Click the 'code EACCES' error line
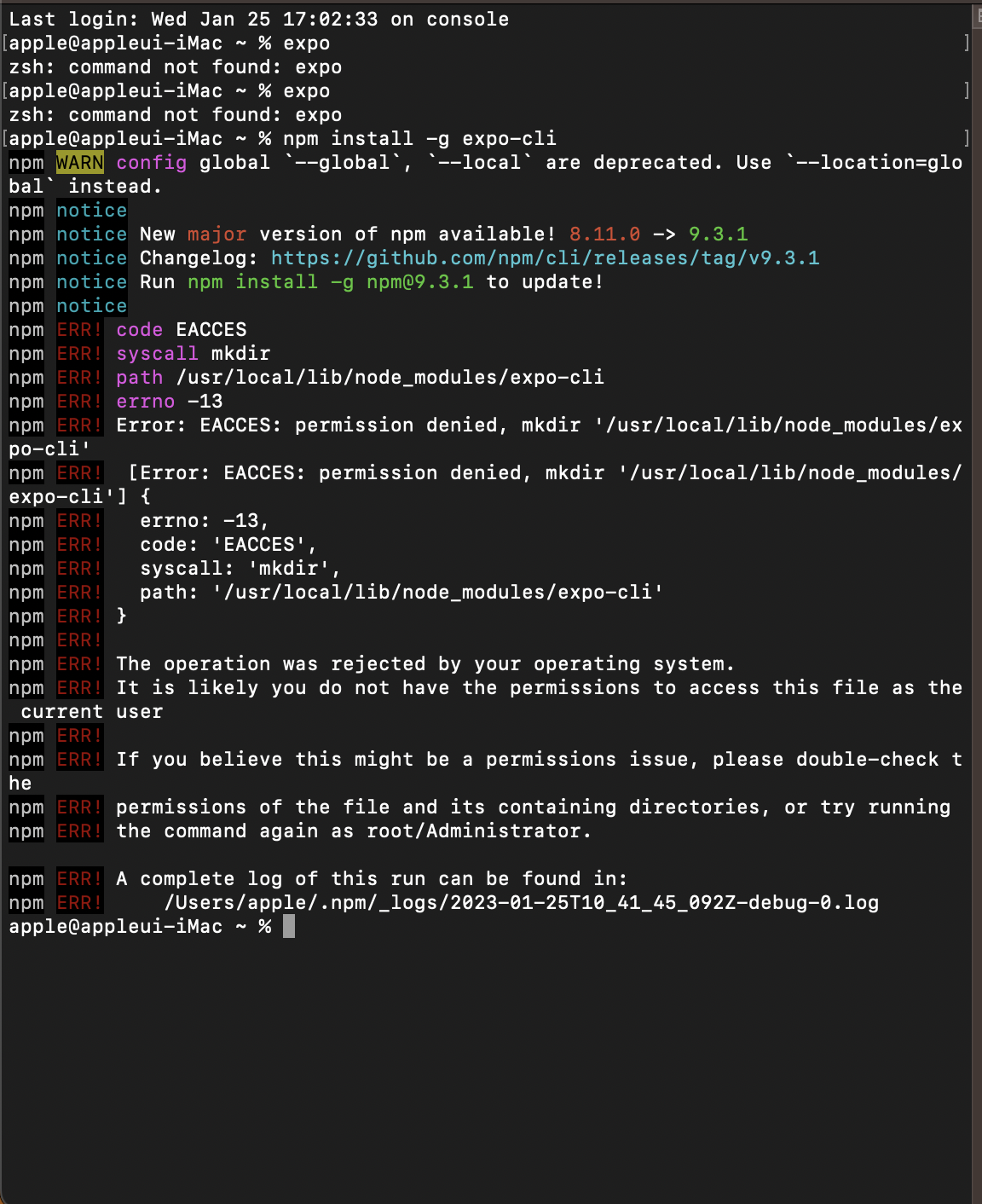Image resolution: width=982 pixels, height=1204 pixels. [182, 329]
